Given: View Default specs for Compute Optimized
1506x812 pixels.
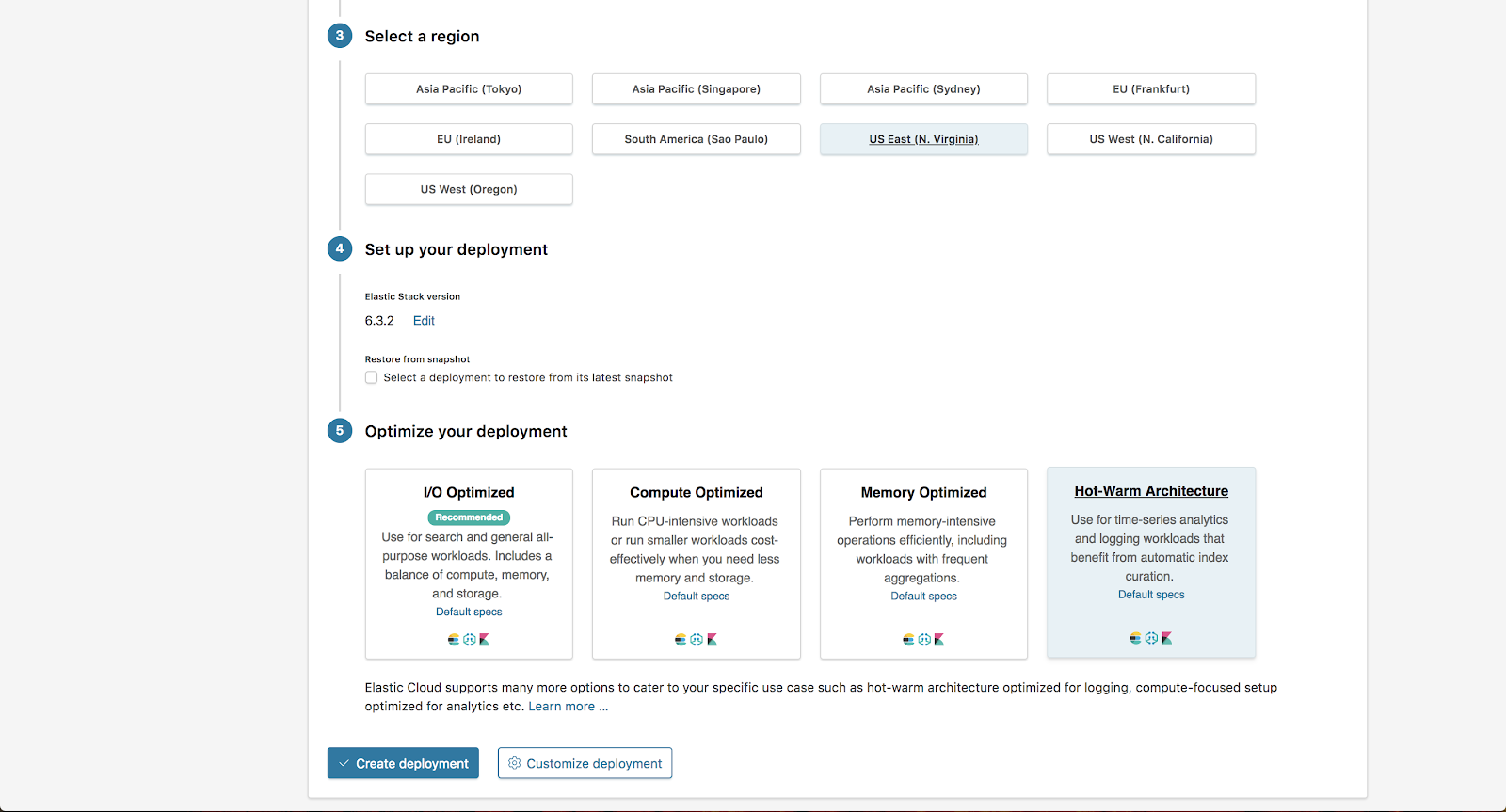Looking at the screenshot, I should [697, 596].
